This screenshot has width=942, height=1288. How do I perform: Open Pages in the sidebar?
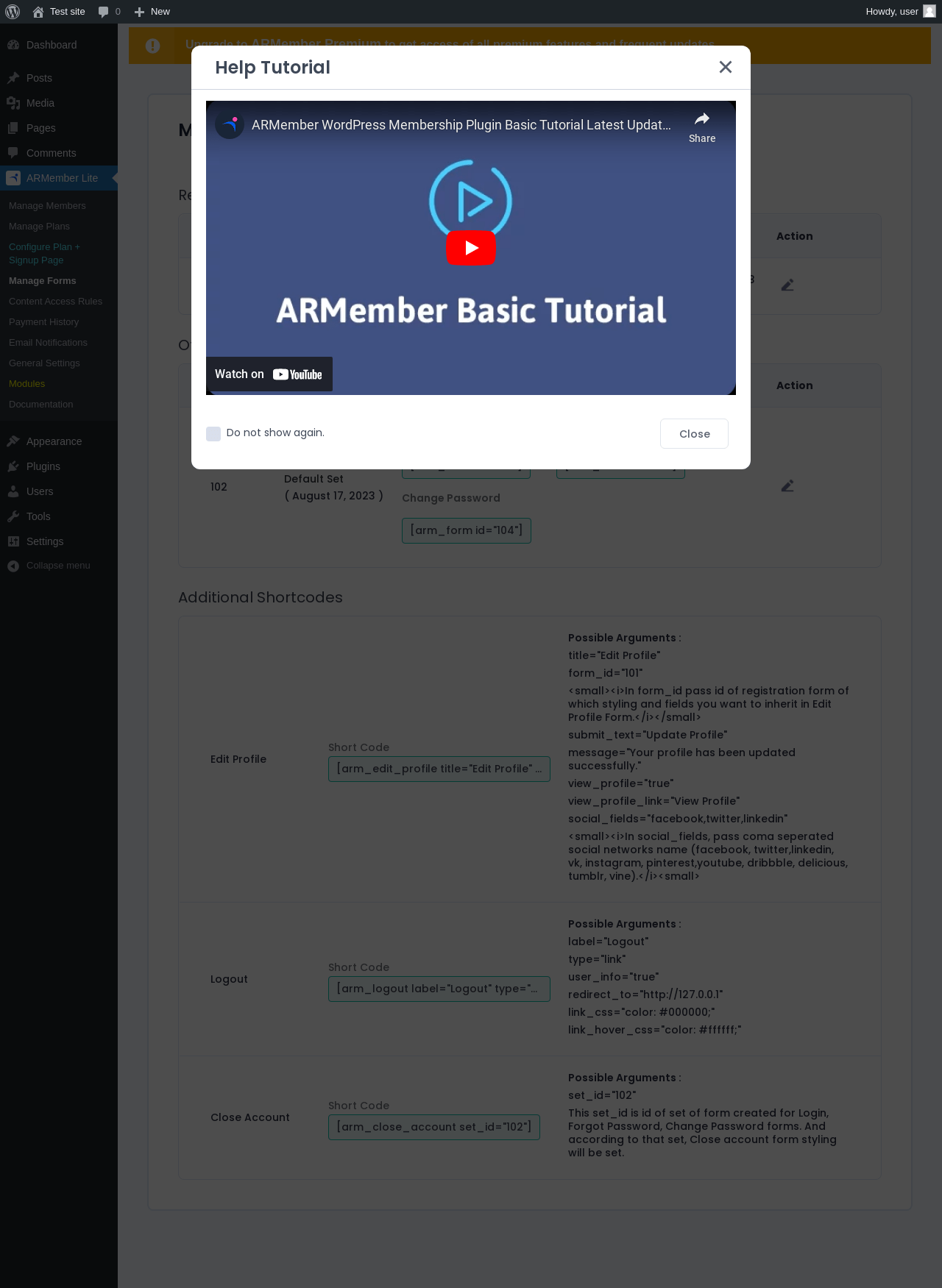click(x=59, y=128)
